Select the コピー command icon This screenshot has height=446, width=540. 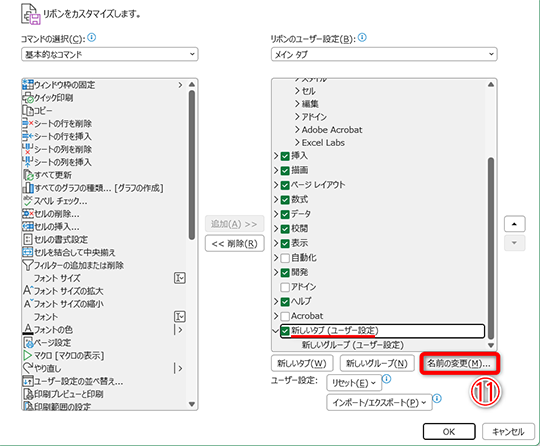coord(28,111)
